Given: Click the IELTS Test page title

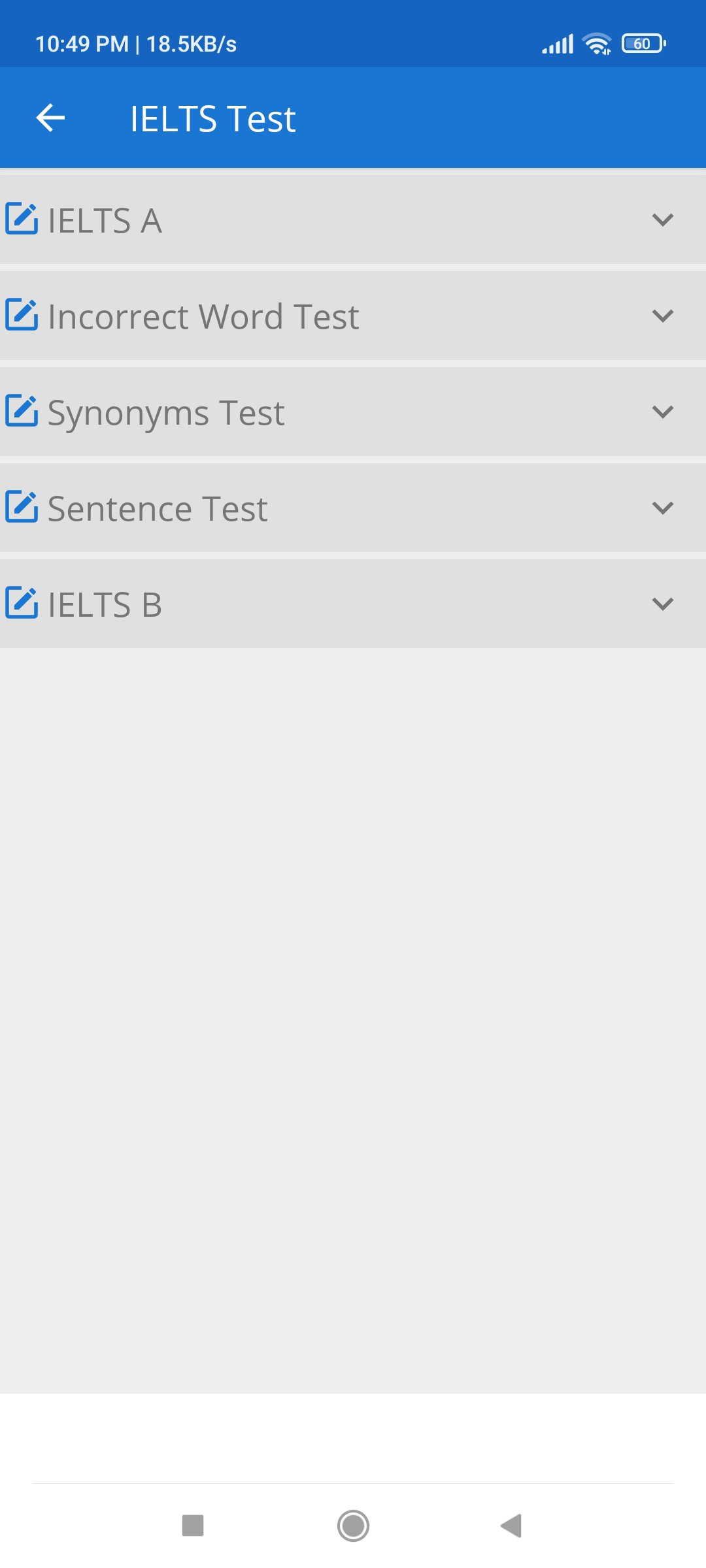Looking at the screenshot, I should pos(212,119).
